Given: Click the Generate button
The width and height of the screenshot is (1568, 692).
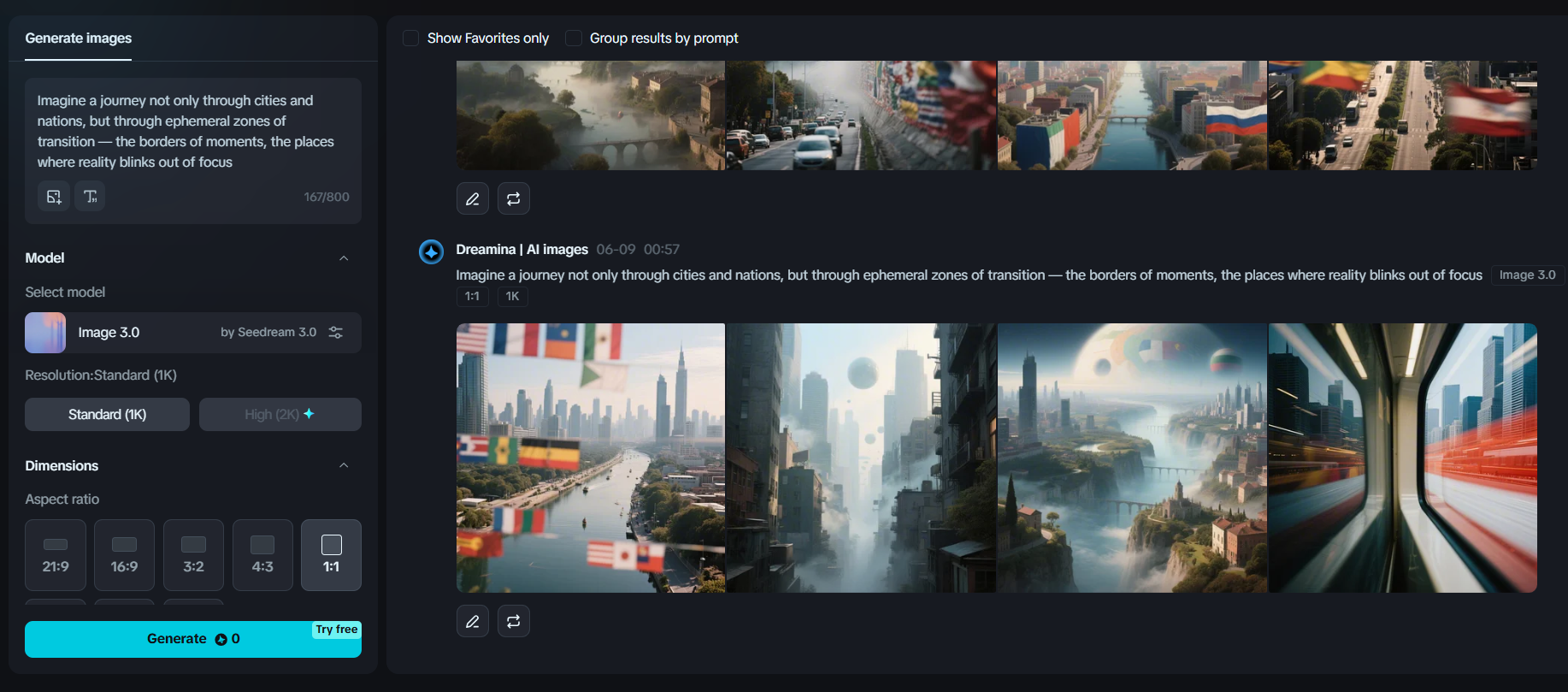Looking at the screenshot, I should (193, 639).
